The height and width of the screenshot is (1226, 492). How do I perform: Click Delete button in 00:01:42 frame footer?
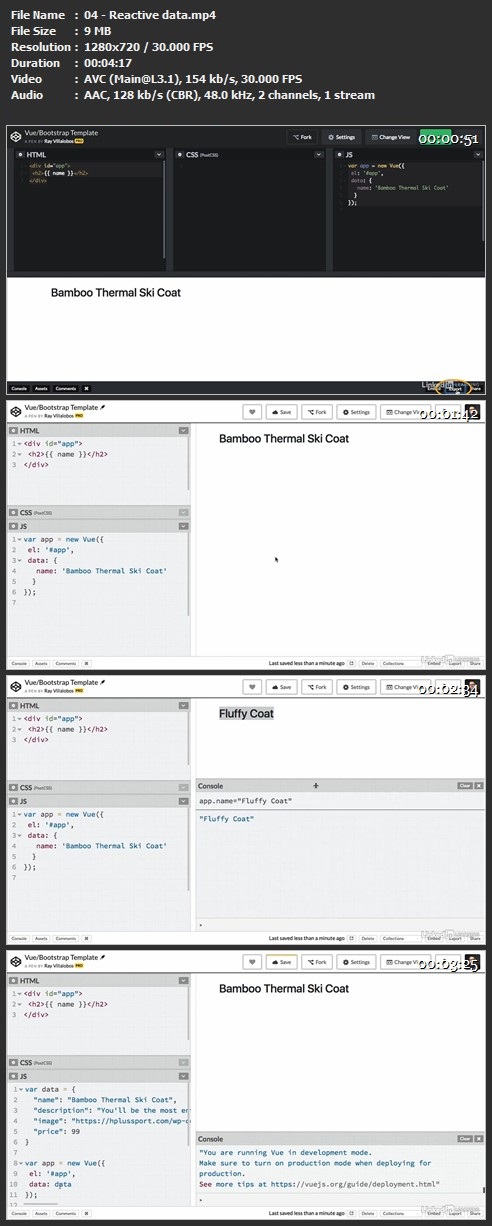pos(367,662)
